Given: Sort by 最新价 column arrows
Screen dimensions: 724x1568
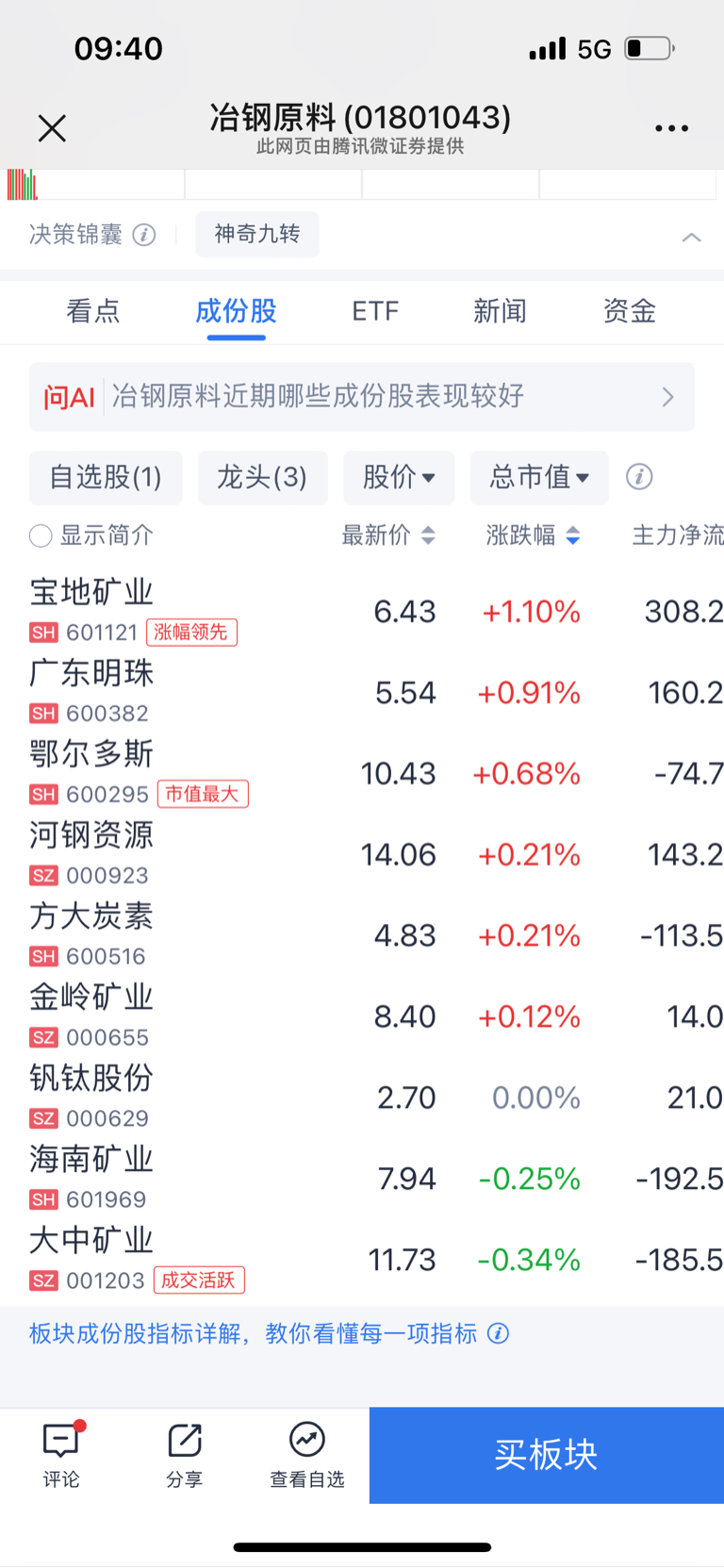Looking at the screenshot, I should point(428,536).
